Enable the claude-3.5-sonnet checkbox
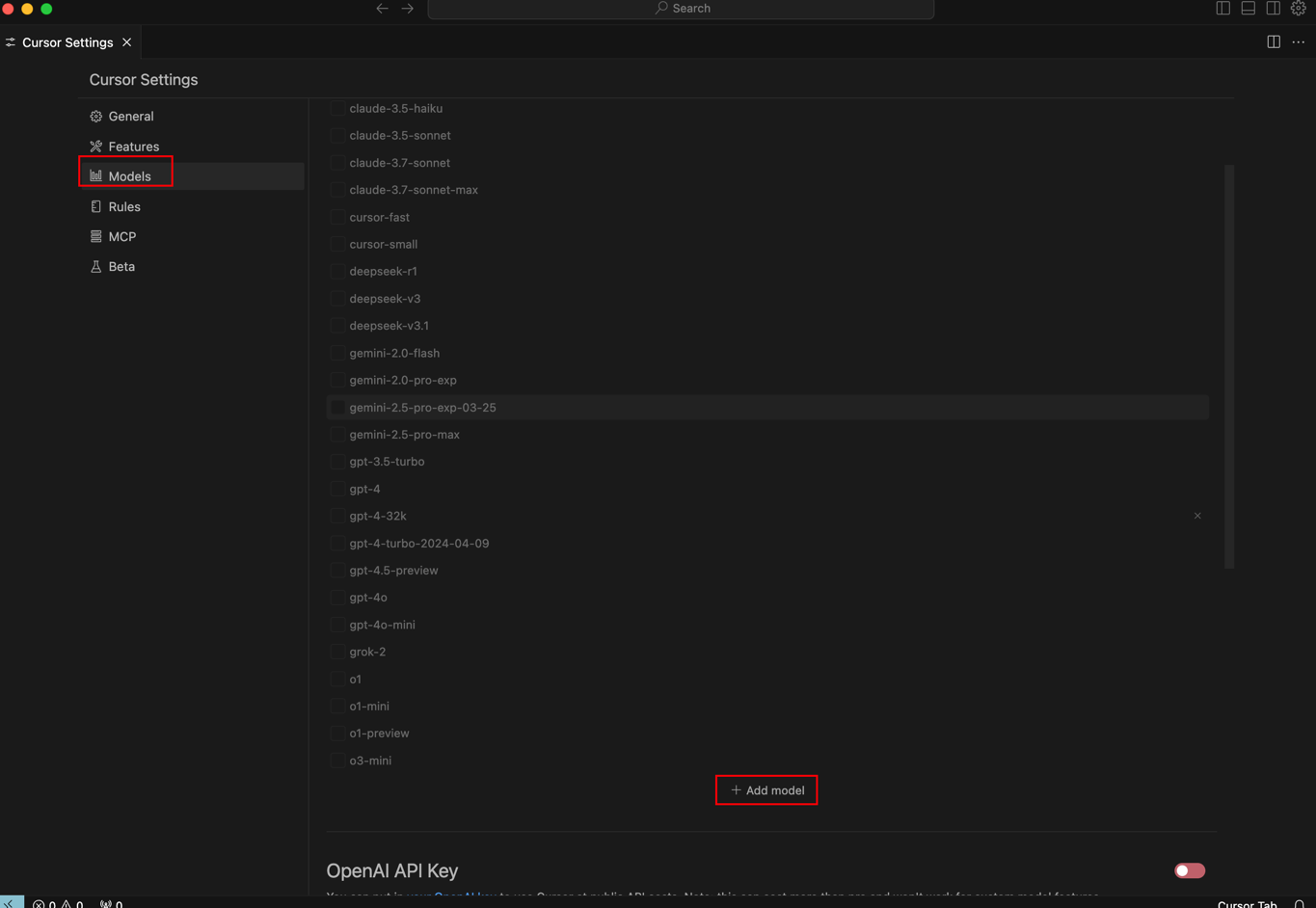 337,136
